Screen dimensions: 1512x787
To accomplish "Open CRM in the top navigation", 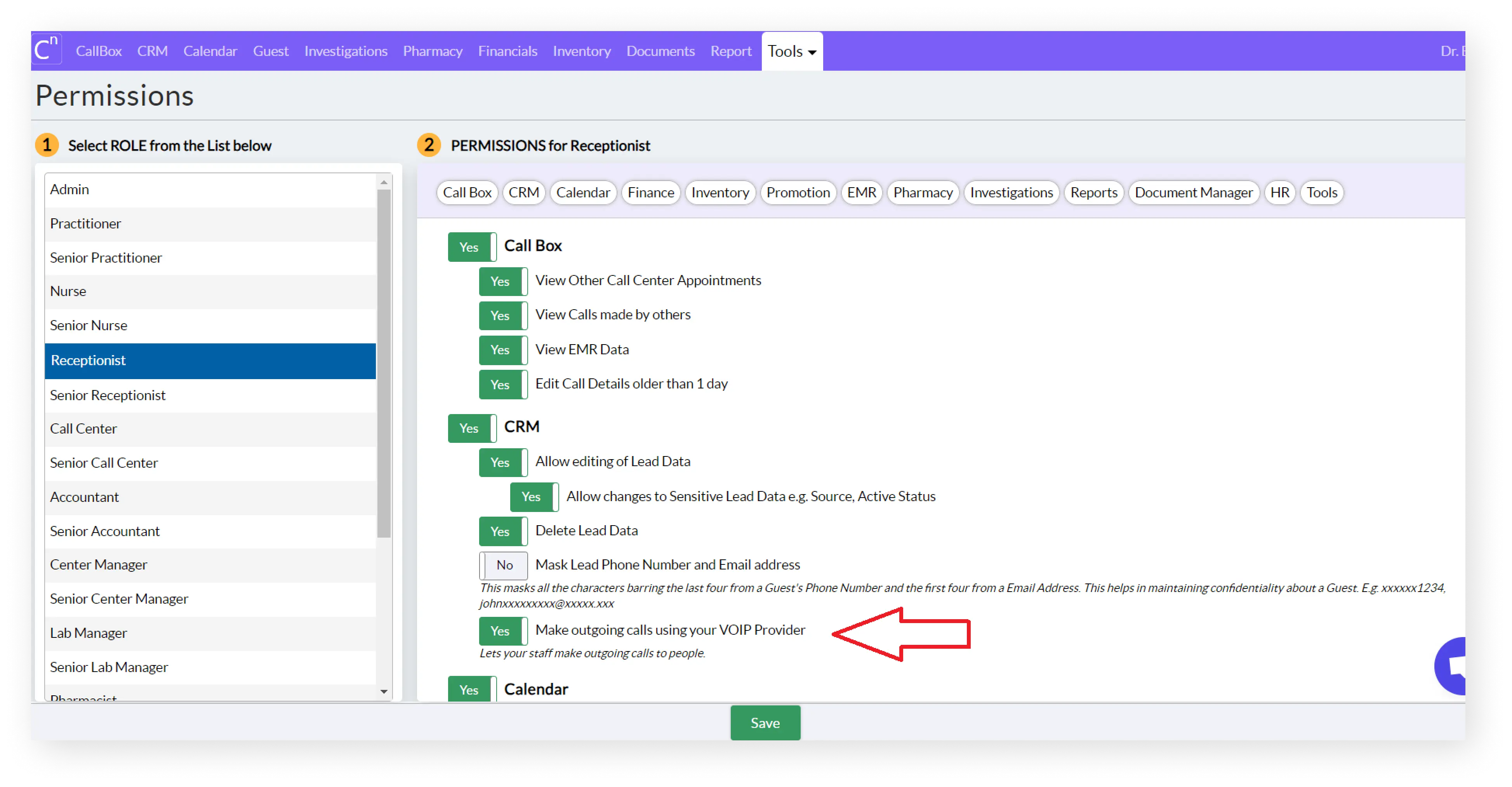I will [x=153, y=51].
